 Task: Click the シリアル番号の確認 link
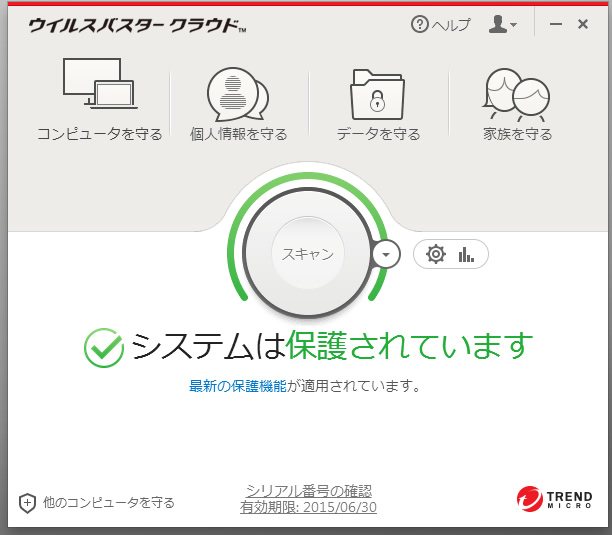[308, 491]
